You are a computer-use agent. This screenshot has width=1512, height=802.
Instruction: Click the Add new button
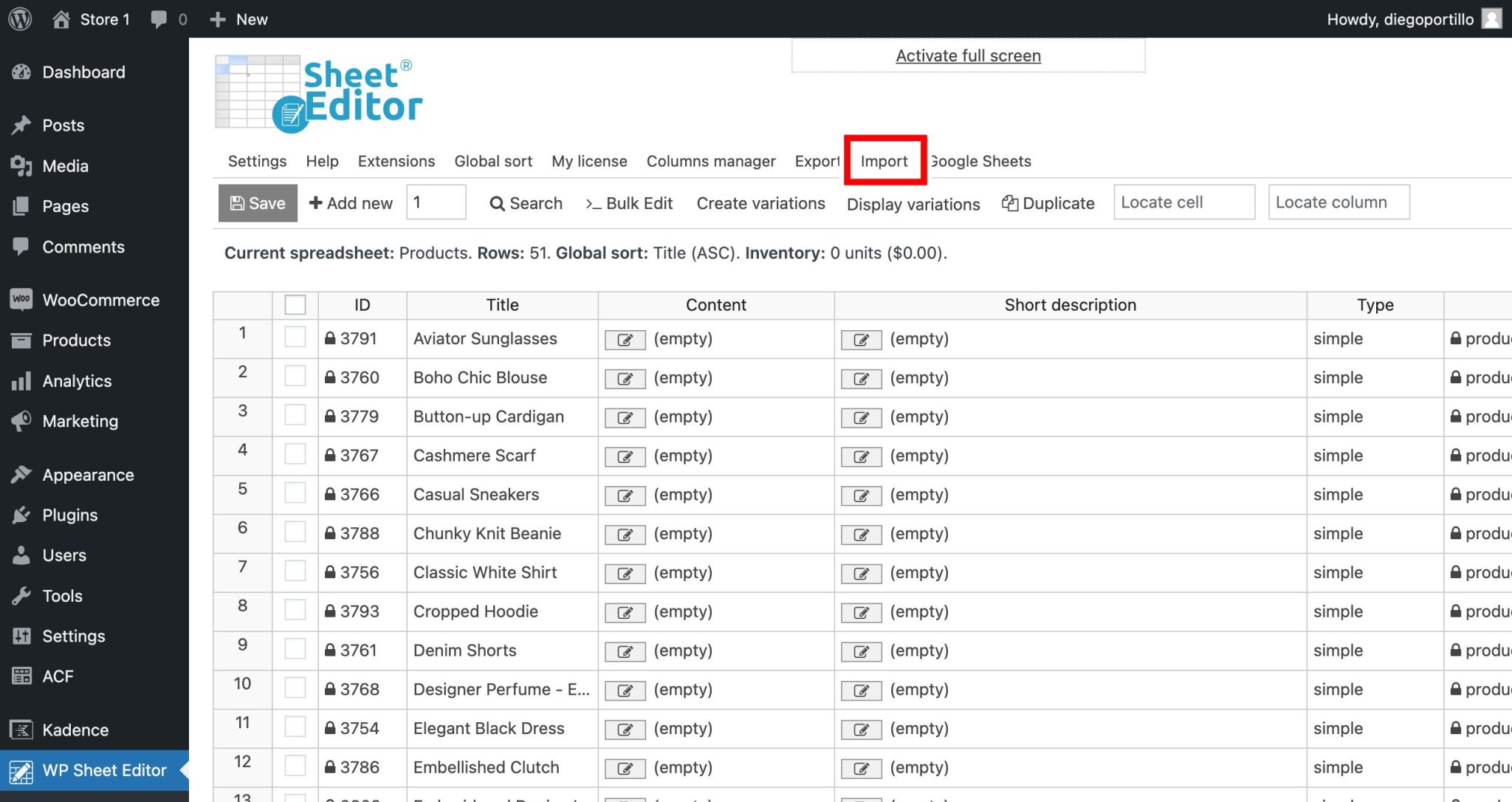(x=350, y=203)
